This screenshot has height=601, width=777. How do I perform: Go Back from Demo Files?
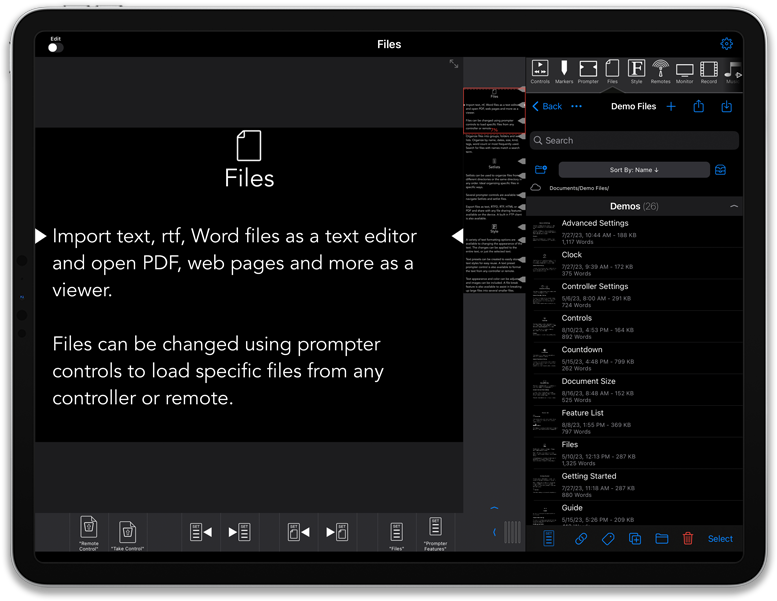coord(547,106)
